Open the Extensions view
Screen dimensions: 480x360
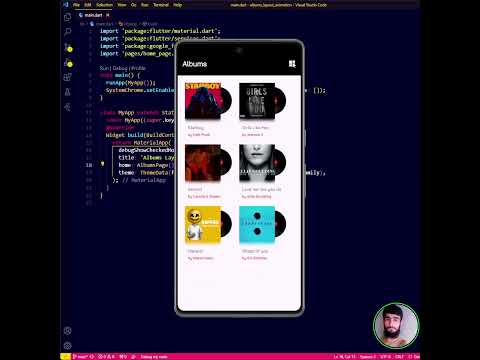(x=67, y=77)
